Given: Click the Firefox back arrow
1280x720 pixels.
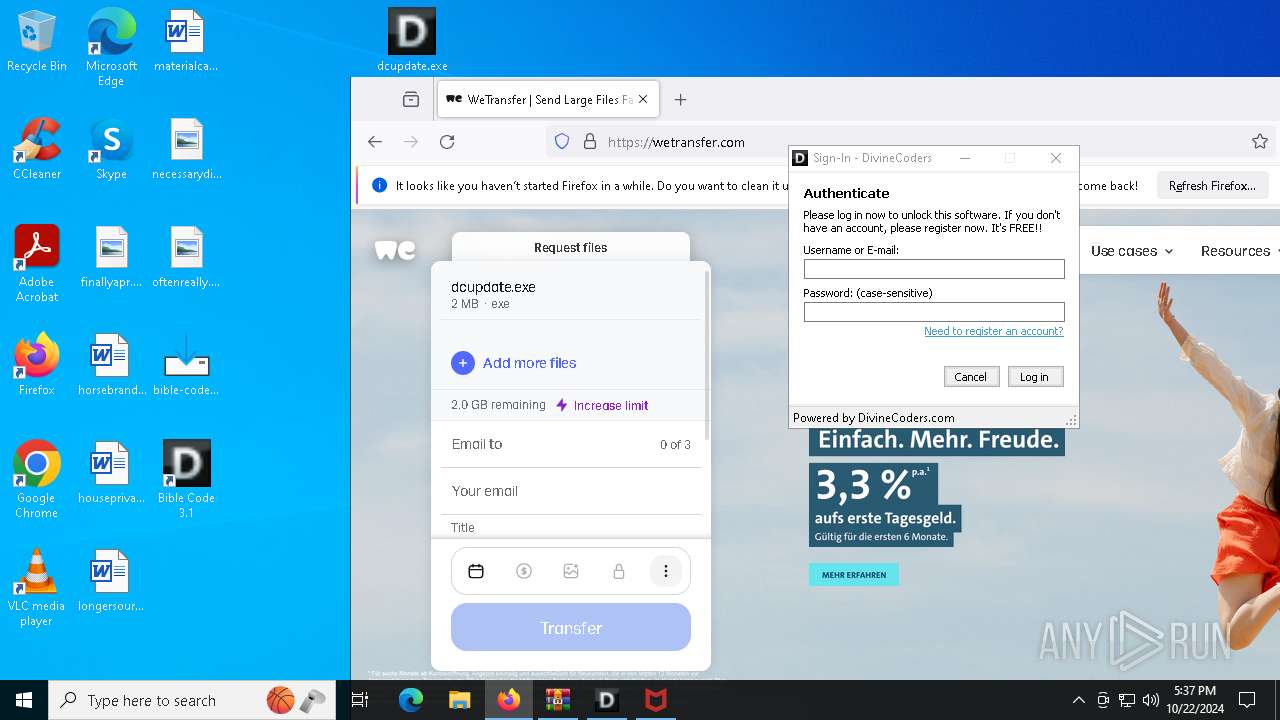Looking at the screenshot, I should (375, 142).
